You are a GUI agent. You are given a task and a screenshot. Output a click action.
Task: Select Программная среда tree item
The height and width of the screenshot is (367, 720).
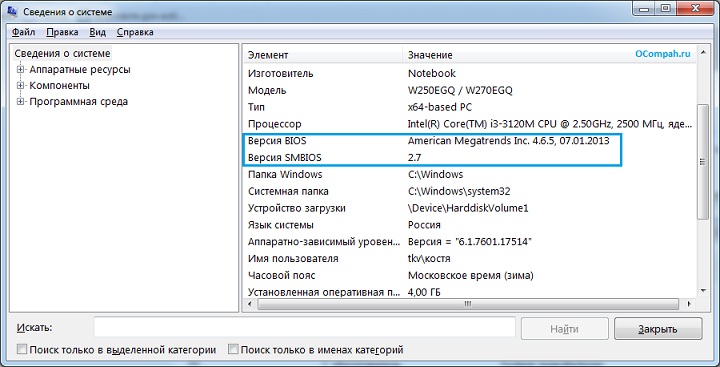79,102
